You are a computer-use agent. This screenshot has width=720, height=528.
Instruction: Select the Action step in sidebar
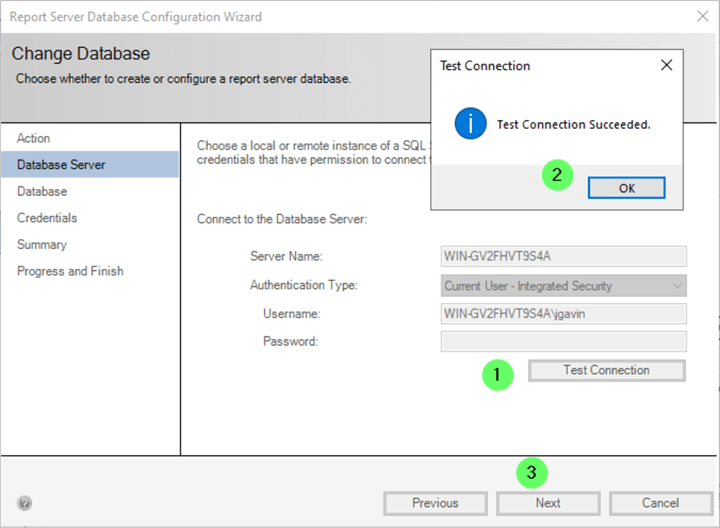pyautogui.click(x=34, y=138)
